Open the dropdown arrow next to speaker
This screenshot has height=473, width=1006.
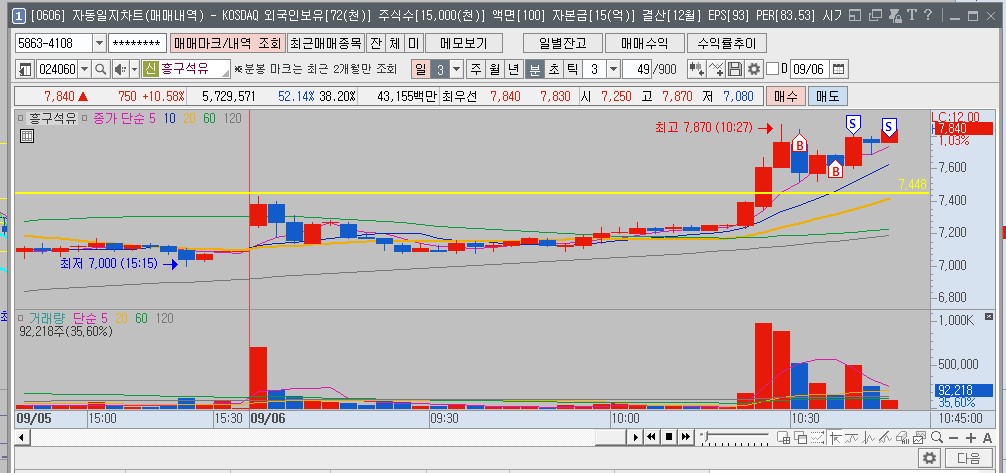click(135, 69)
